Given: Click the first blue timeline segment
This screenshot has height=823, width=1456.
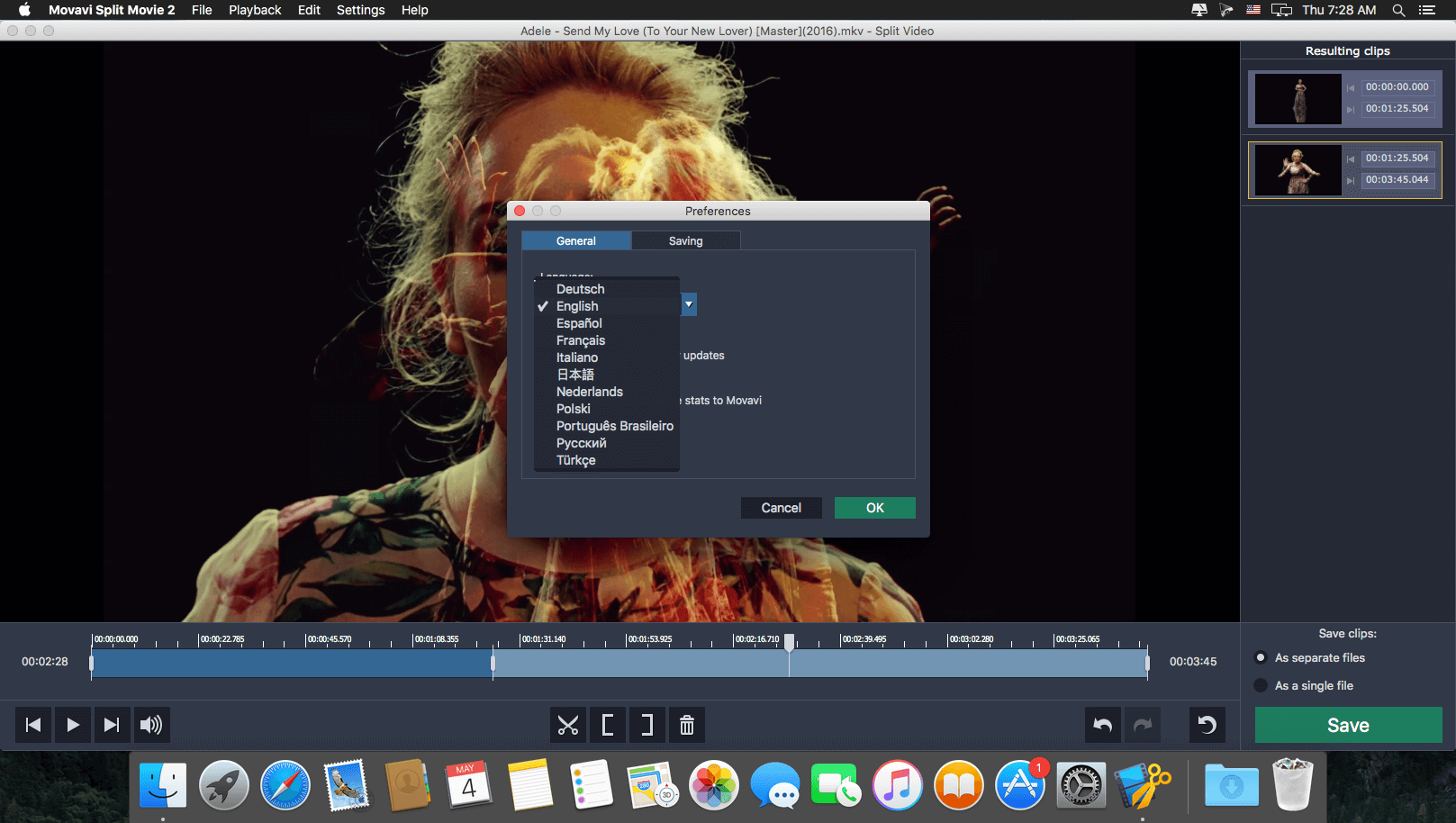Looking at the screenshot, I should click(292, 664).
